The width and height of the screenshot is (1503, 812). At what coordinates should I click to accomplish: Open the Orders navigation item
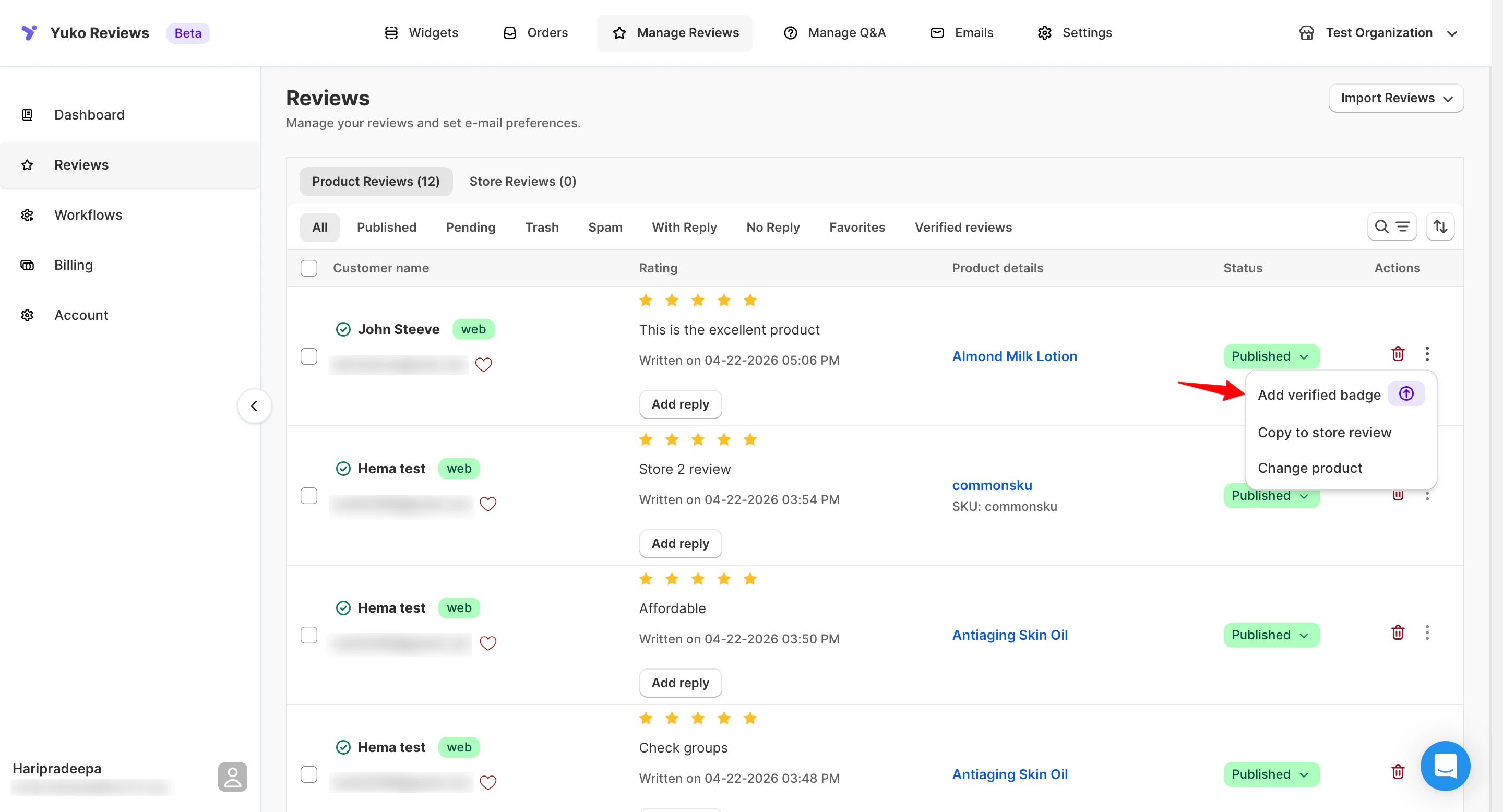pyautogui.click(x=535, y=33)
